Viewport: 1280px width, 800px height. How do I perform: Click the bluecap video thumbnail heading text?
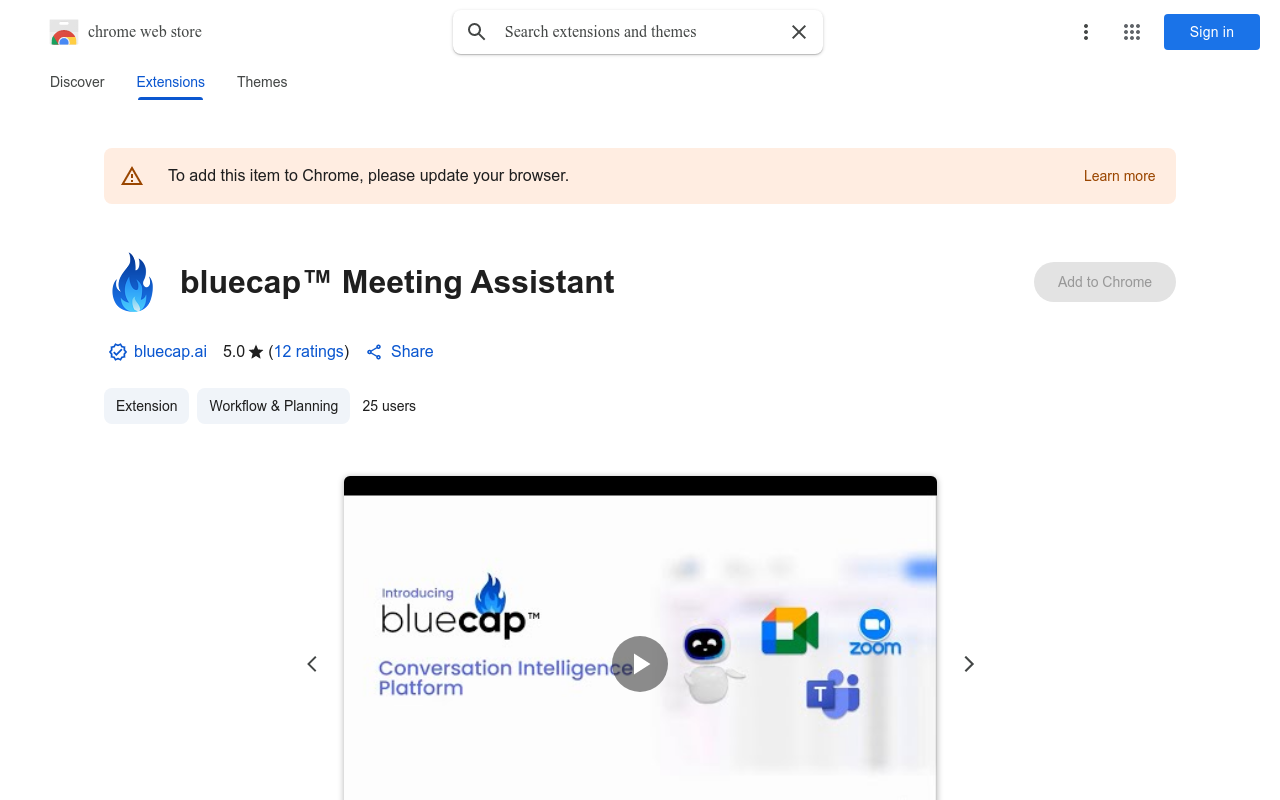(505, 677)
